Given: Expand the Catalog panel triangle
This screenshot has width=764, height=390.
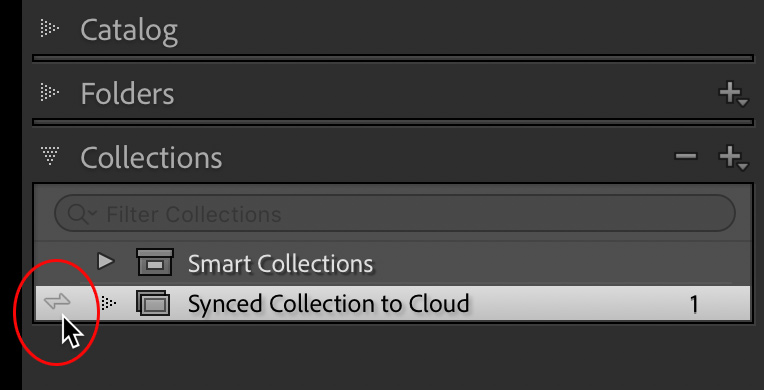Looking at the screenshot, I should click(x=50, y=29).
